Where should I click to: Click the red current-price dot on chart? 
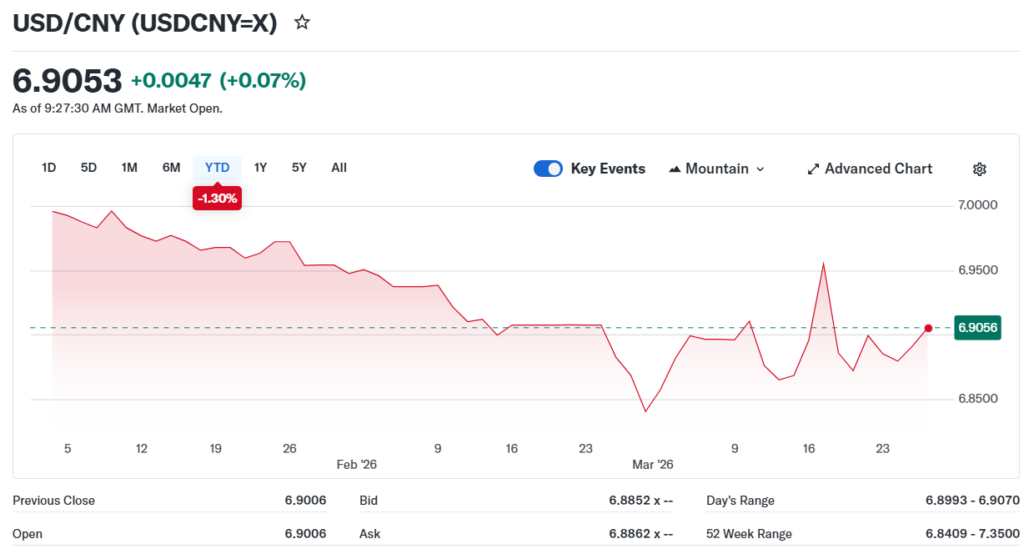928,328
